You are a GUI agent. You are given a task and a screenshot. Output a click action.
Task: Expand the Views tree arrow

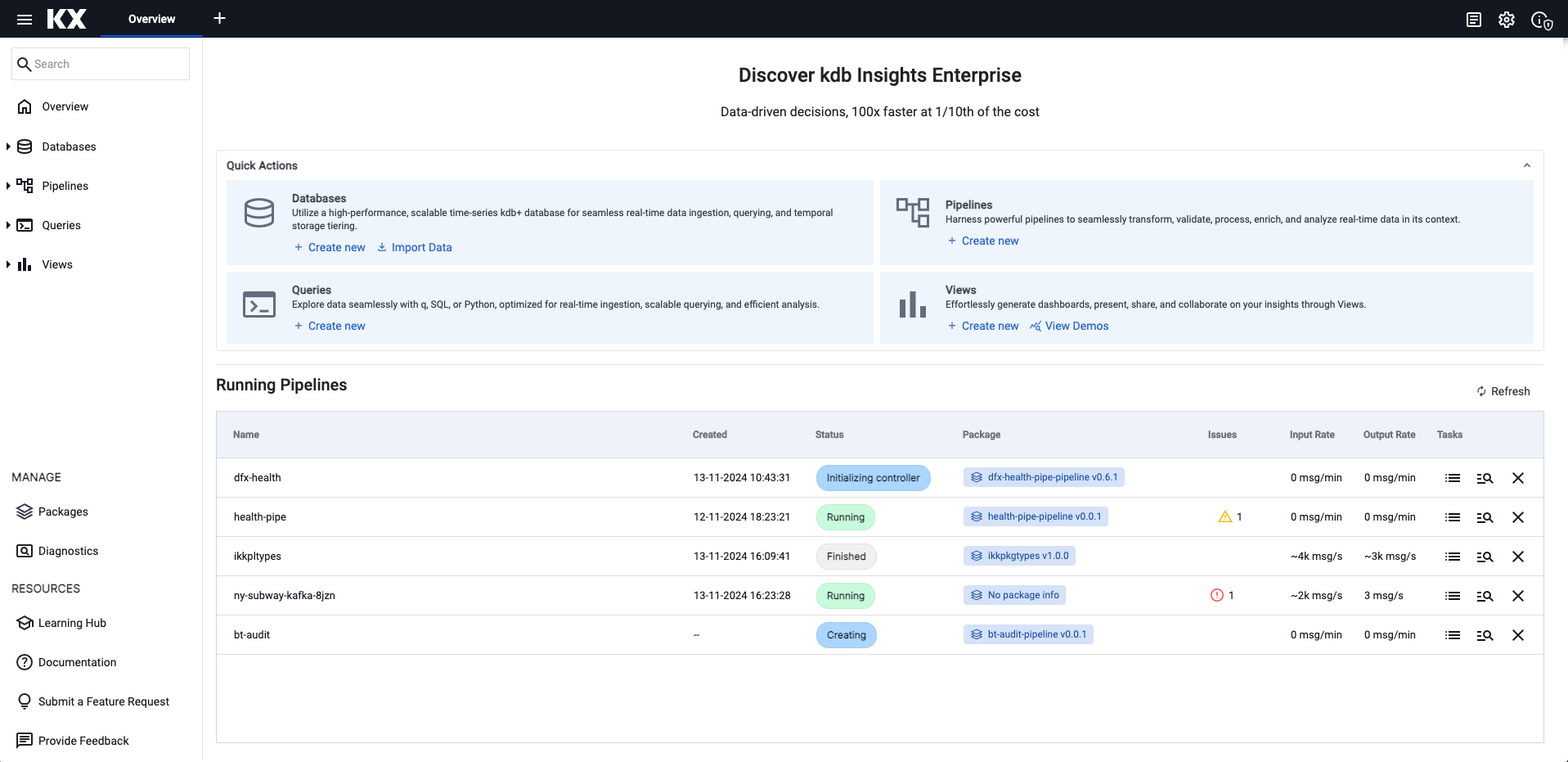coord(8,264)
